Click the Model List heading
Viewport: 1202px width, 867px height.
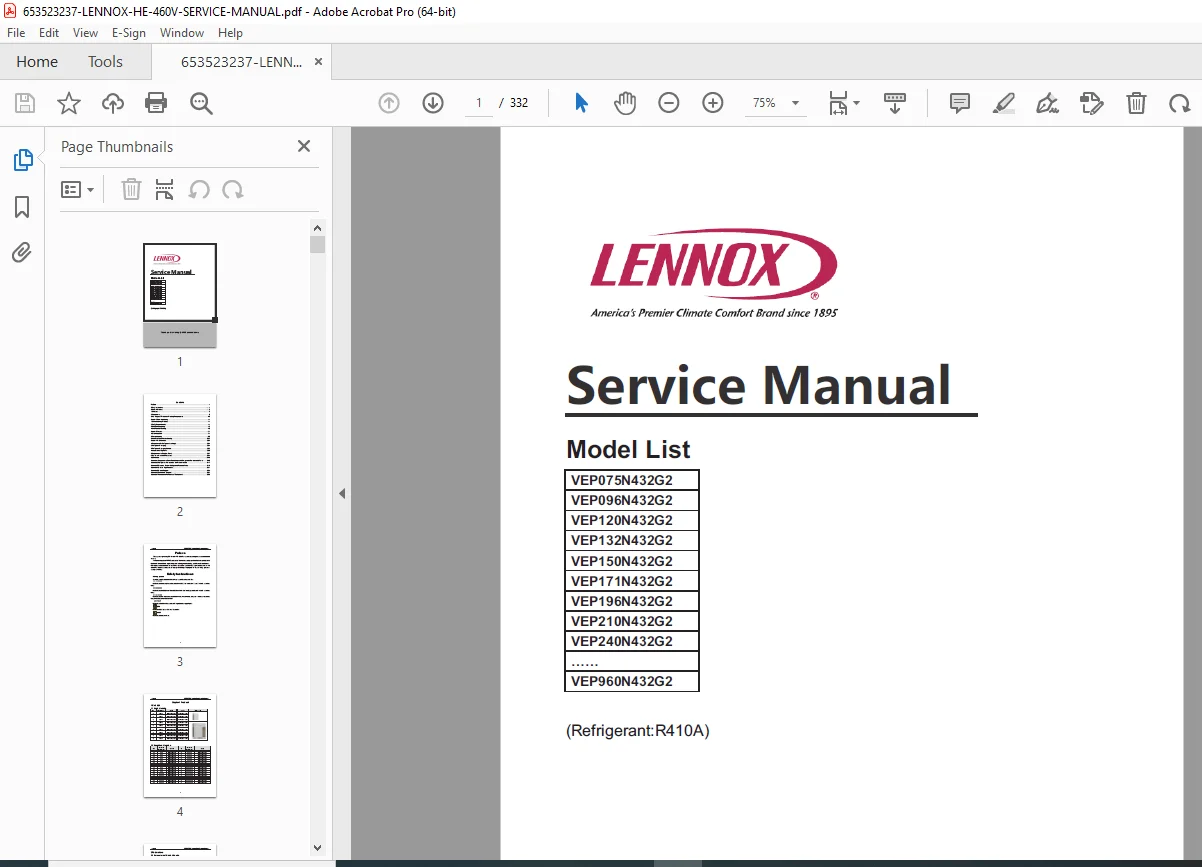[628, 450]
